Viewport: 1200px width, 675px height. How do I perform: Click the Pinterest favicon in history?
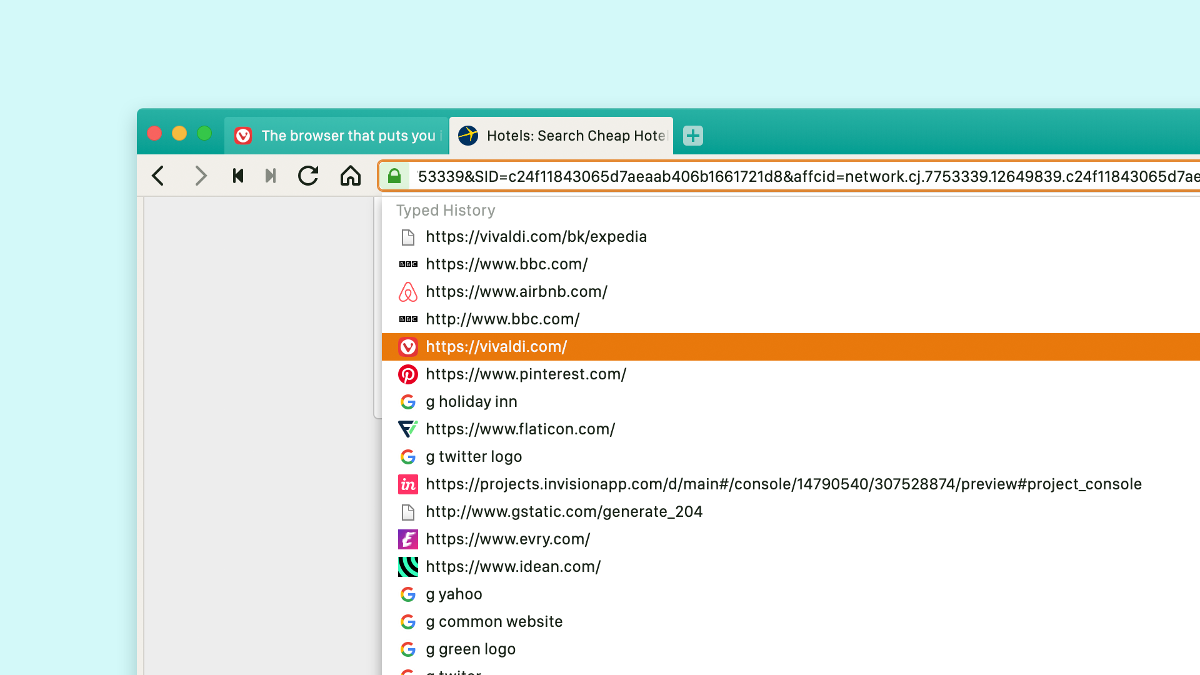tap(407, 374)
